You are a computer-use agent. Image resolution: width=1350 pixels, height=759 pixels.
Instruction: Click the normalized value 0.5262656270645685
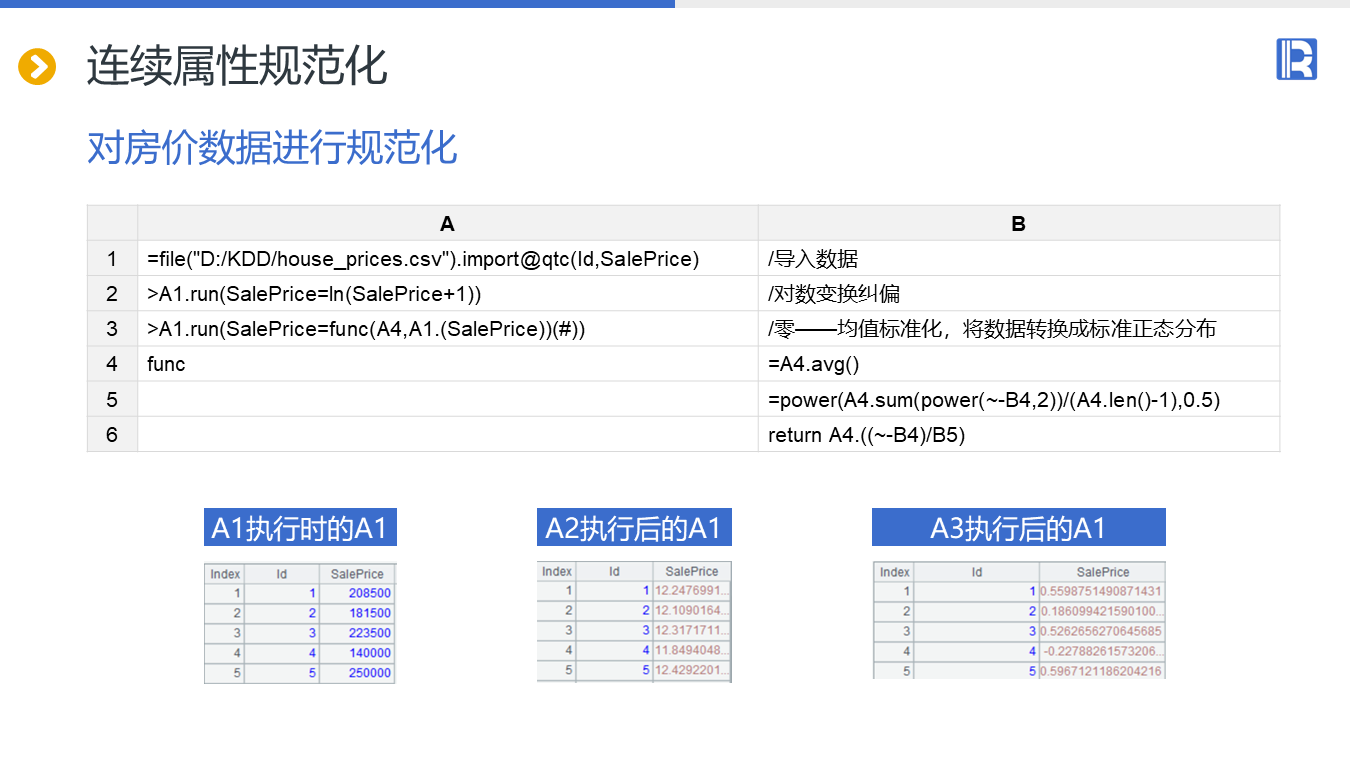[1102, 631]
